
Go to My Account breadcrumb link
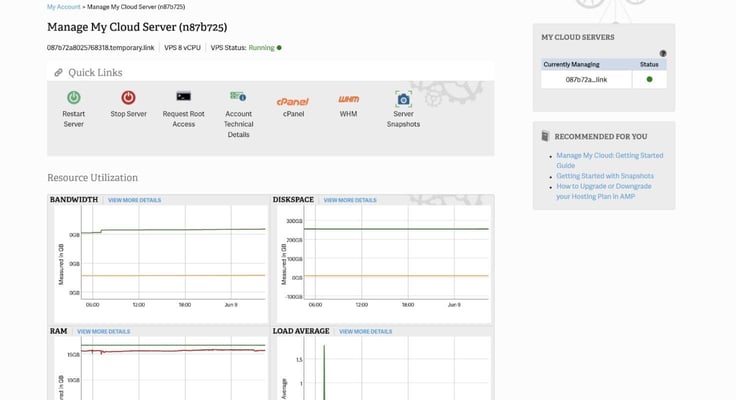(x=63, y=7)
